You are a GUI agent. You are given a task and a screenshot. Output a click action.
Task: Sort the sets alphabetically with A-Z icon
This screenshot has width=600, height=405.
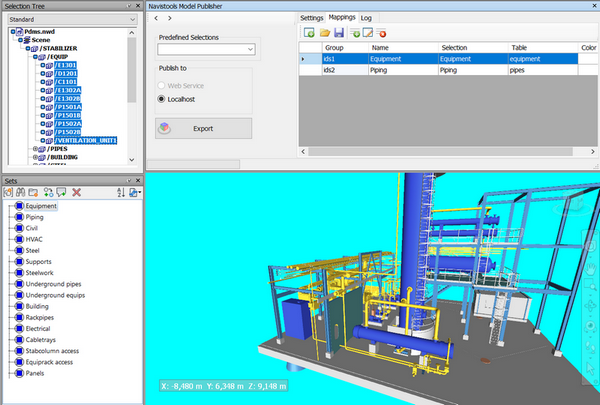click(120, 191)
